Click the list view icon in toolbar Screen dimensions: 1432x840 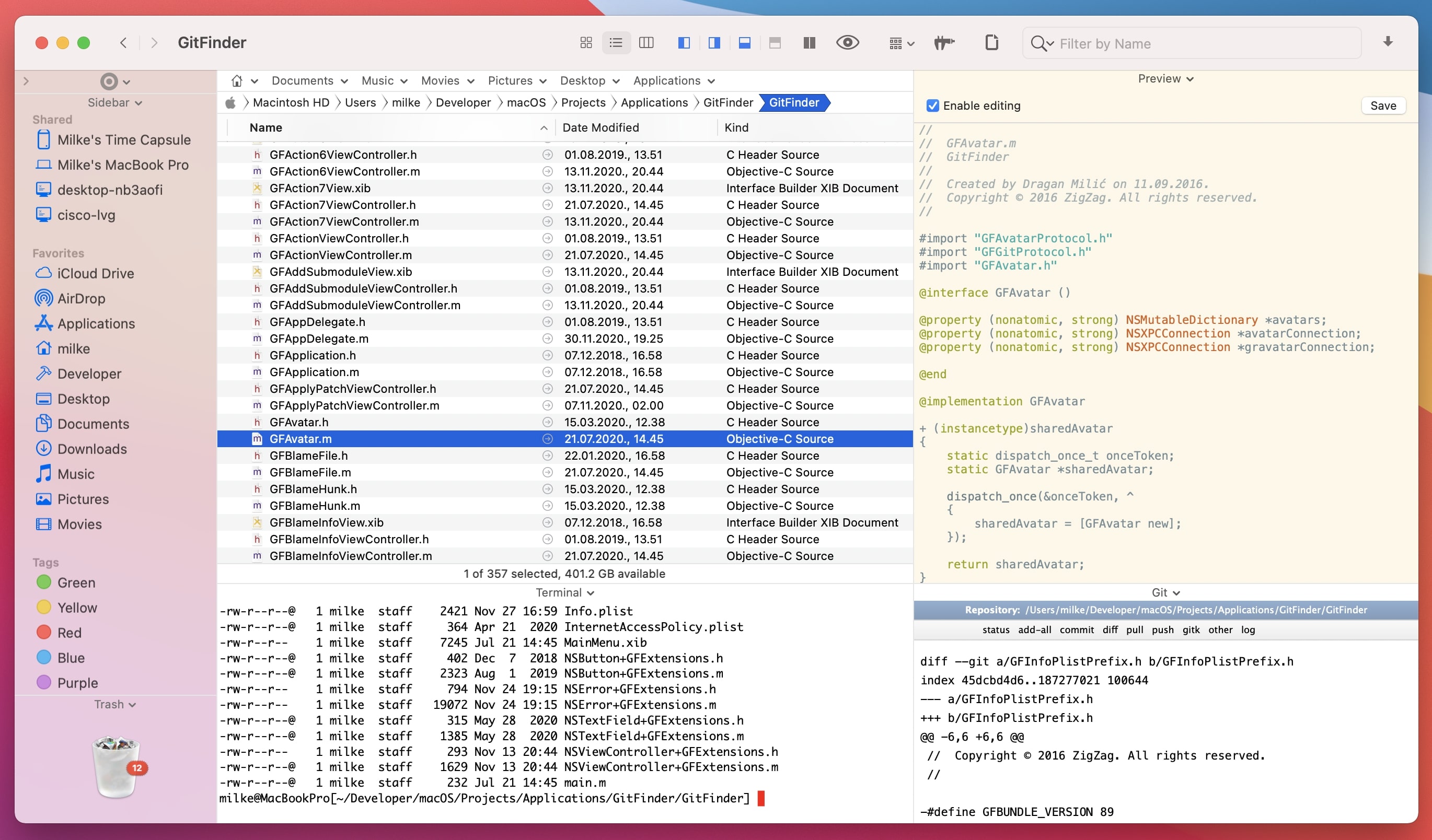click(615, 42)
